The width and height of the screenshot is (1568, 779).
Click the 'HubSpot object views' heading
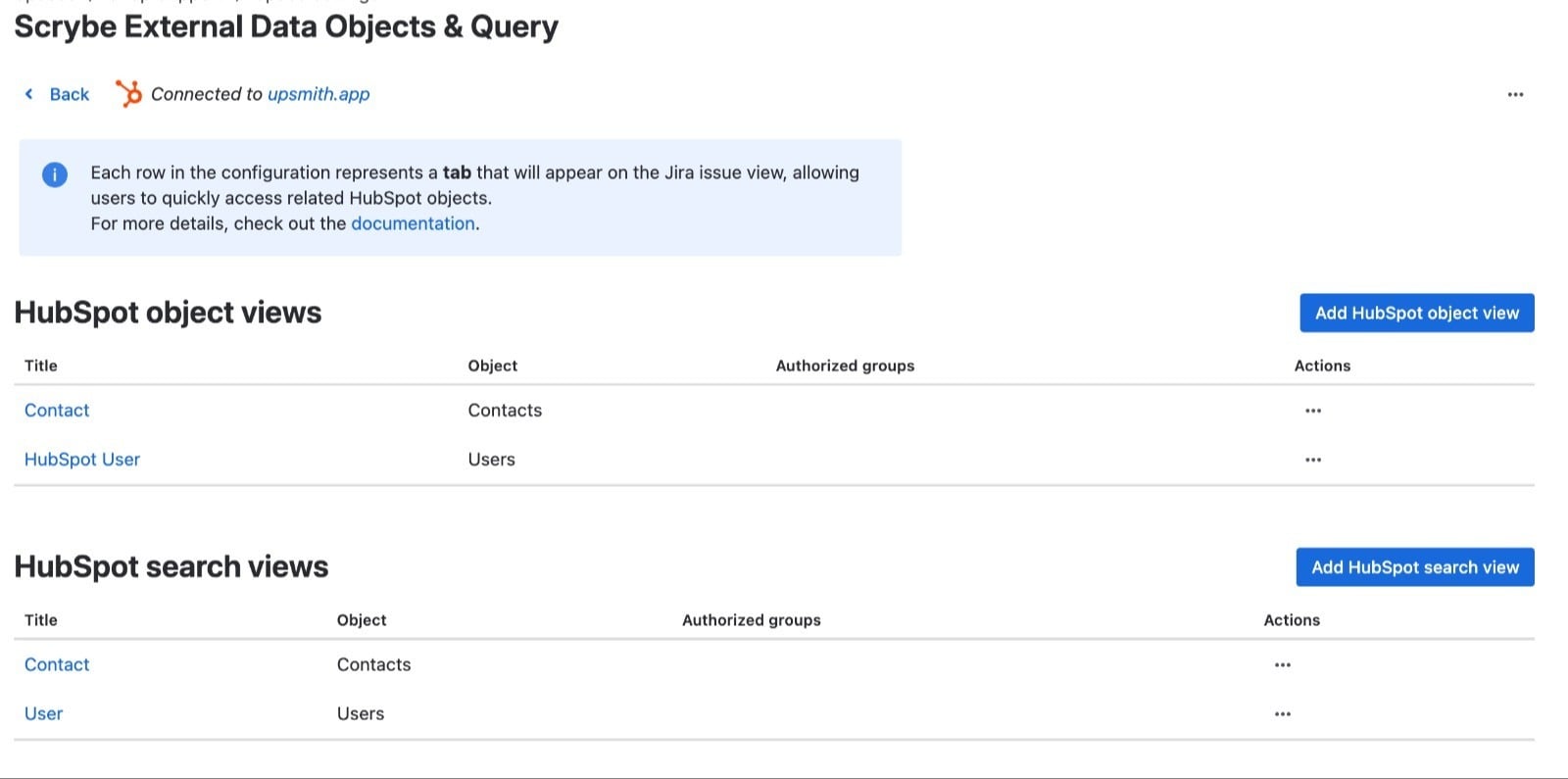168,313
